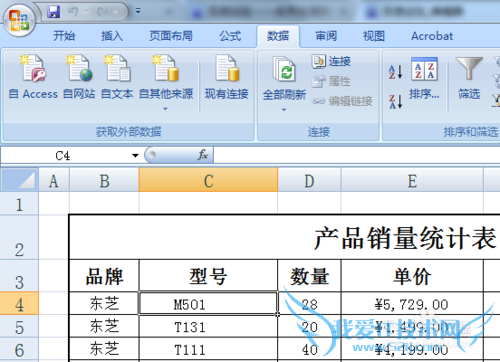The height and width of the screenshot is (362, 500).
Task: Import data 自文本
Action: pyautogui.click(x=117, y=77)
